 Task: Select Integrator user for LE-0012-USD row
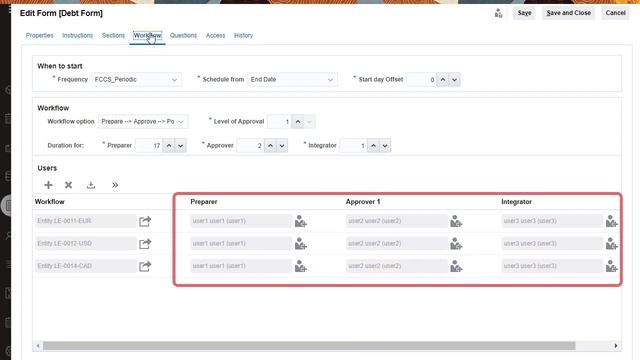coord(611,244)
